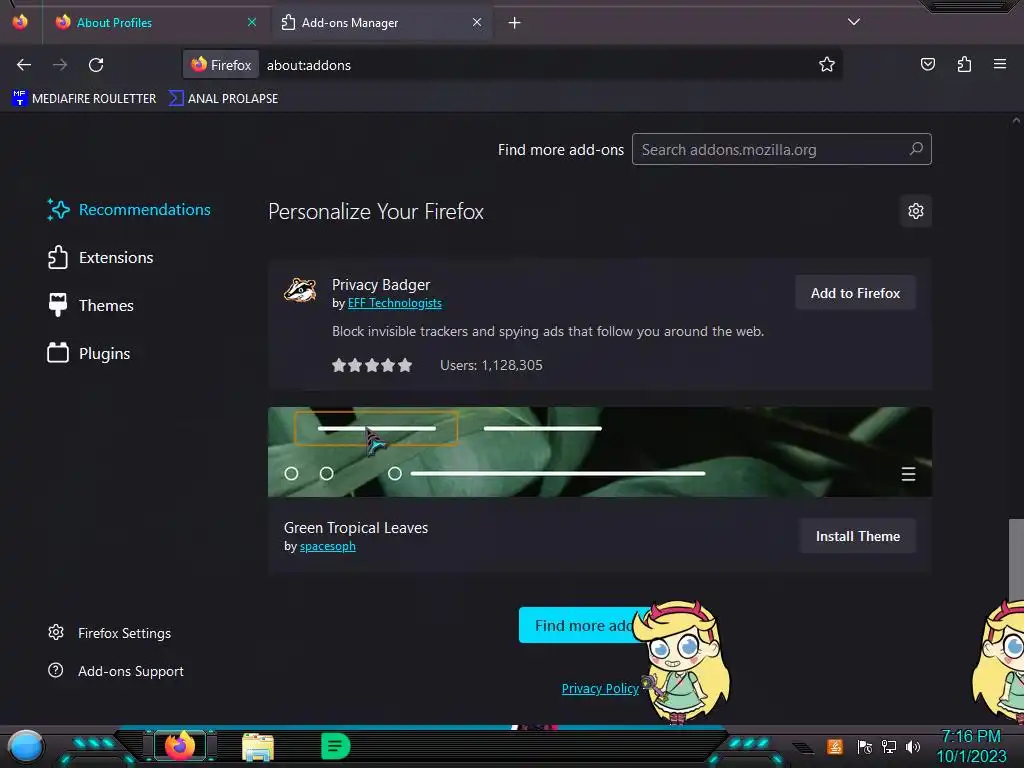Screen dimensions: 1024x768
Task: Install the Green Tropical Leaves theme
Action: 857,536
